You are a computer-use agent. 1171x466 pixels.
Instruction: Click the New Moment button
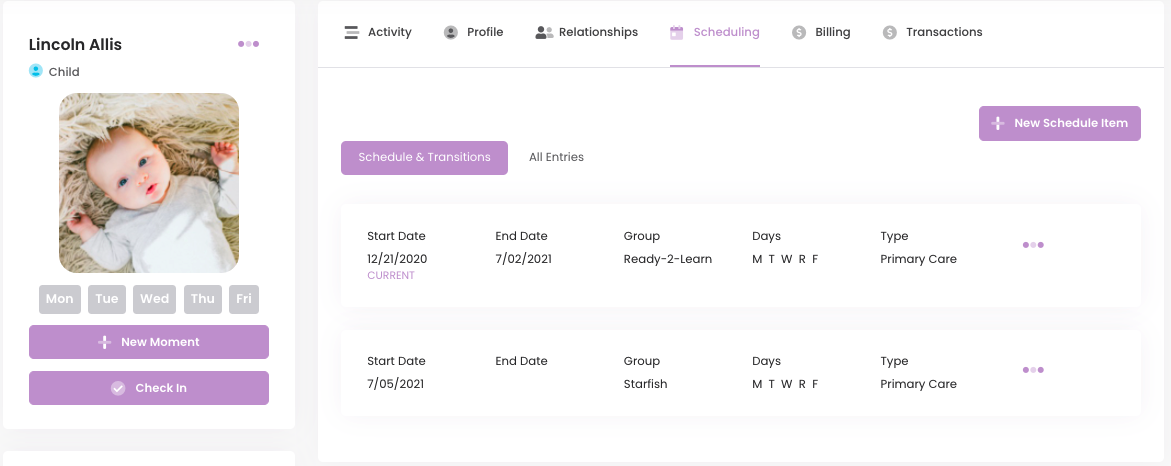[149, 342]
